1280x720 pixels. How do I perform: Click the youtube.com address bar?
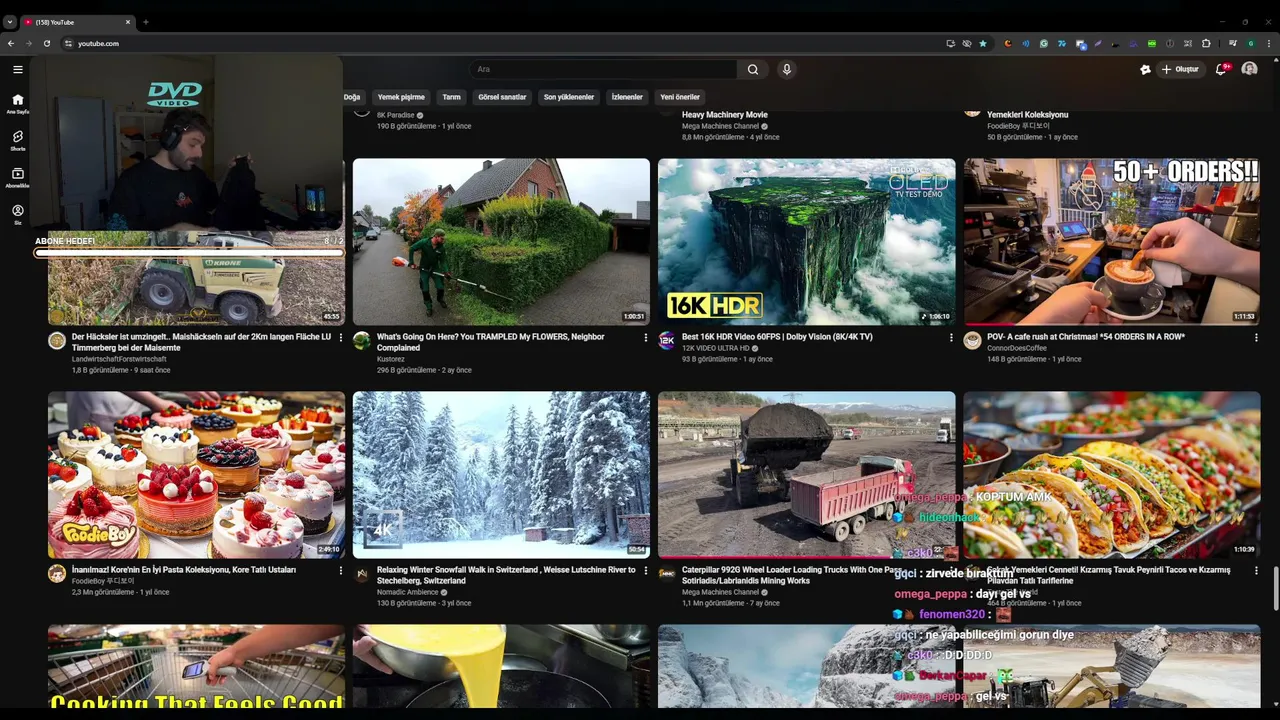(x=500, y=44)
